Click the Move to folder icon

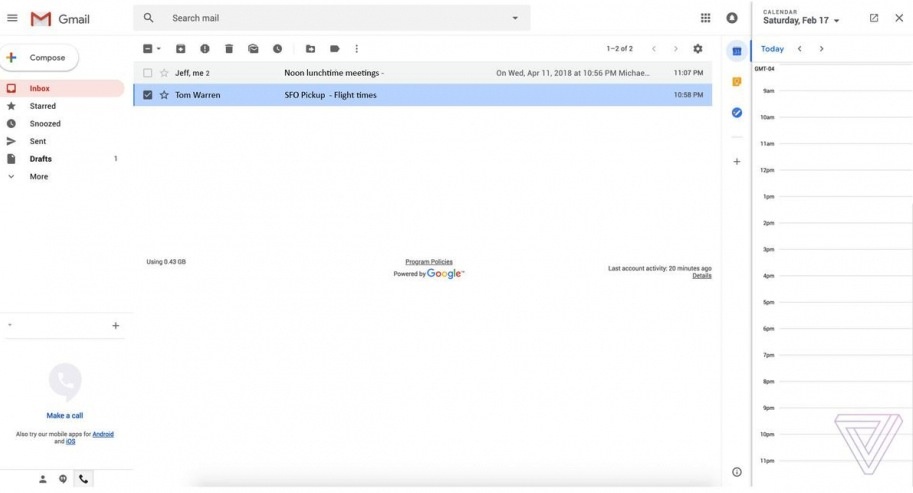point(310,49)
